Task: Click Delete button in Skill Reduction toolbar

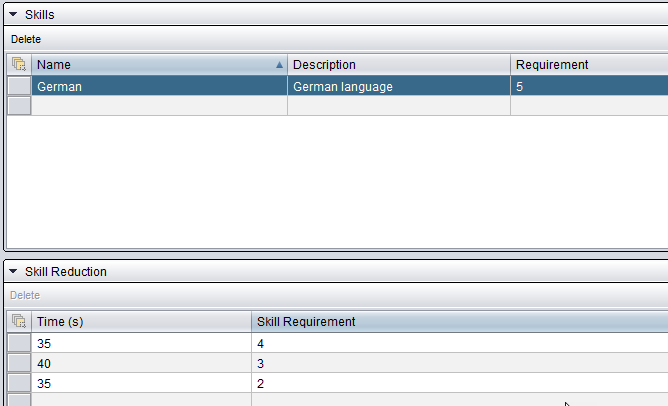Action: click(x=25, y=295)
